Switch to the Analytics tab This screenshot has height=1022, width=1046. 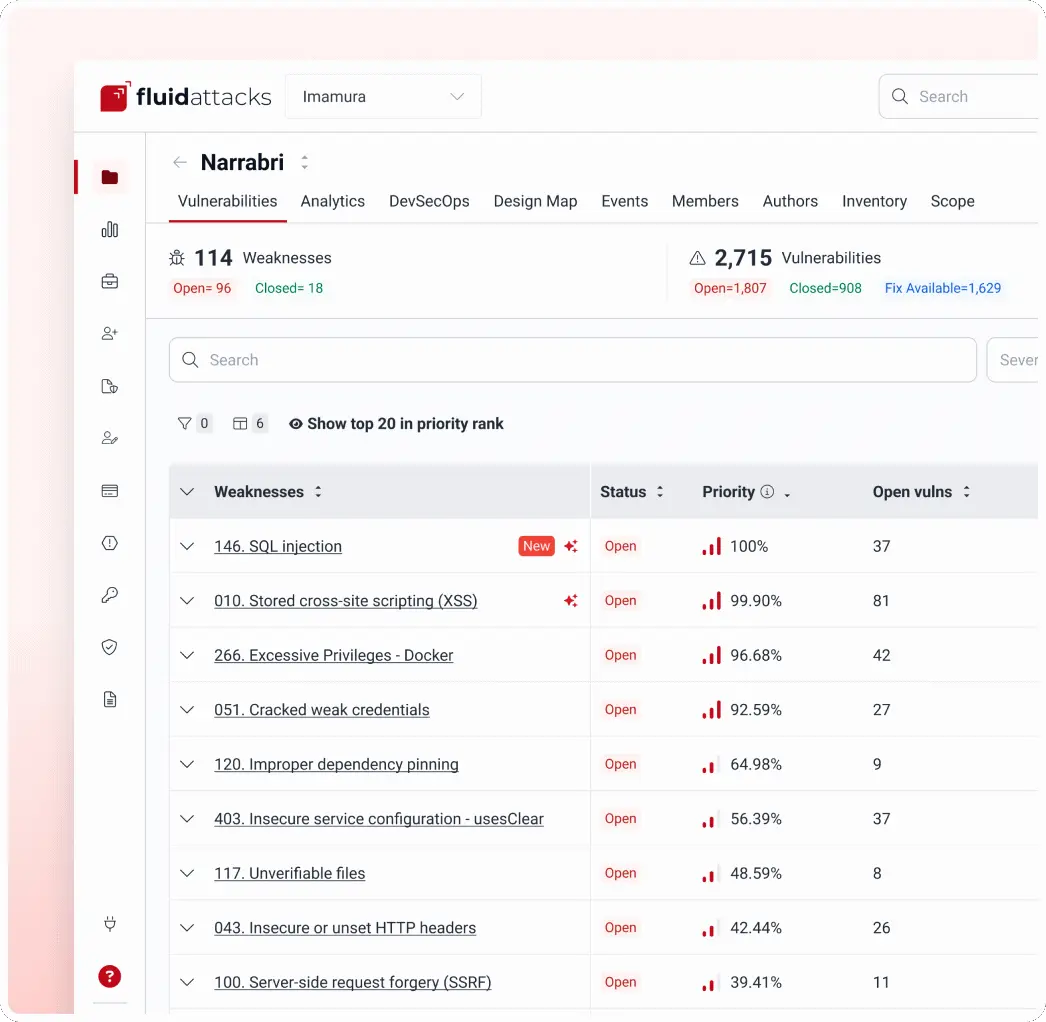332,201
